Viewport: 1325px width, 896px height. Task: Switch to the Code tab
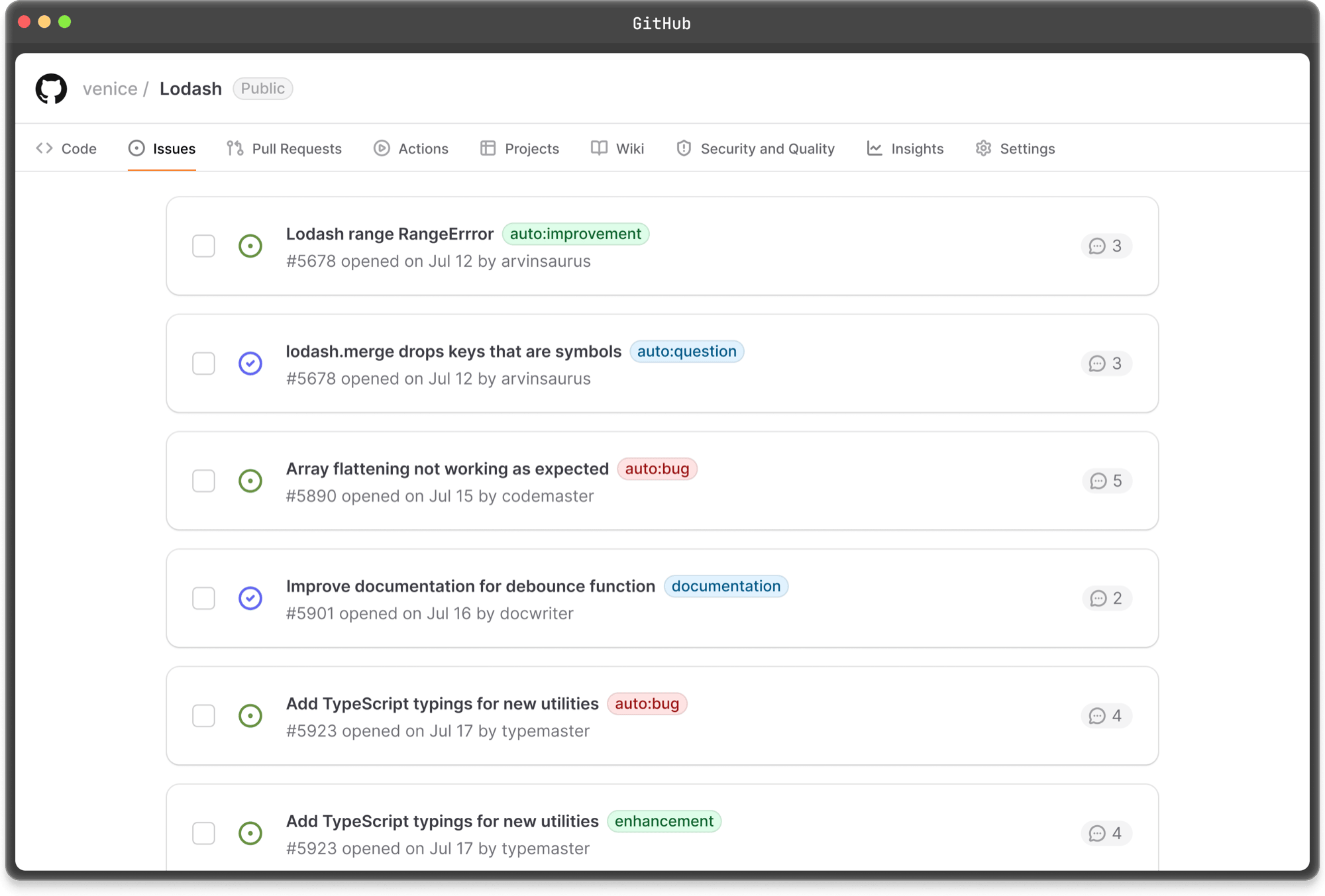pos(66,148)
